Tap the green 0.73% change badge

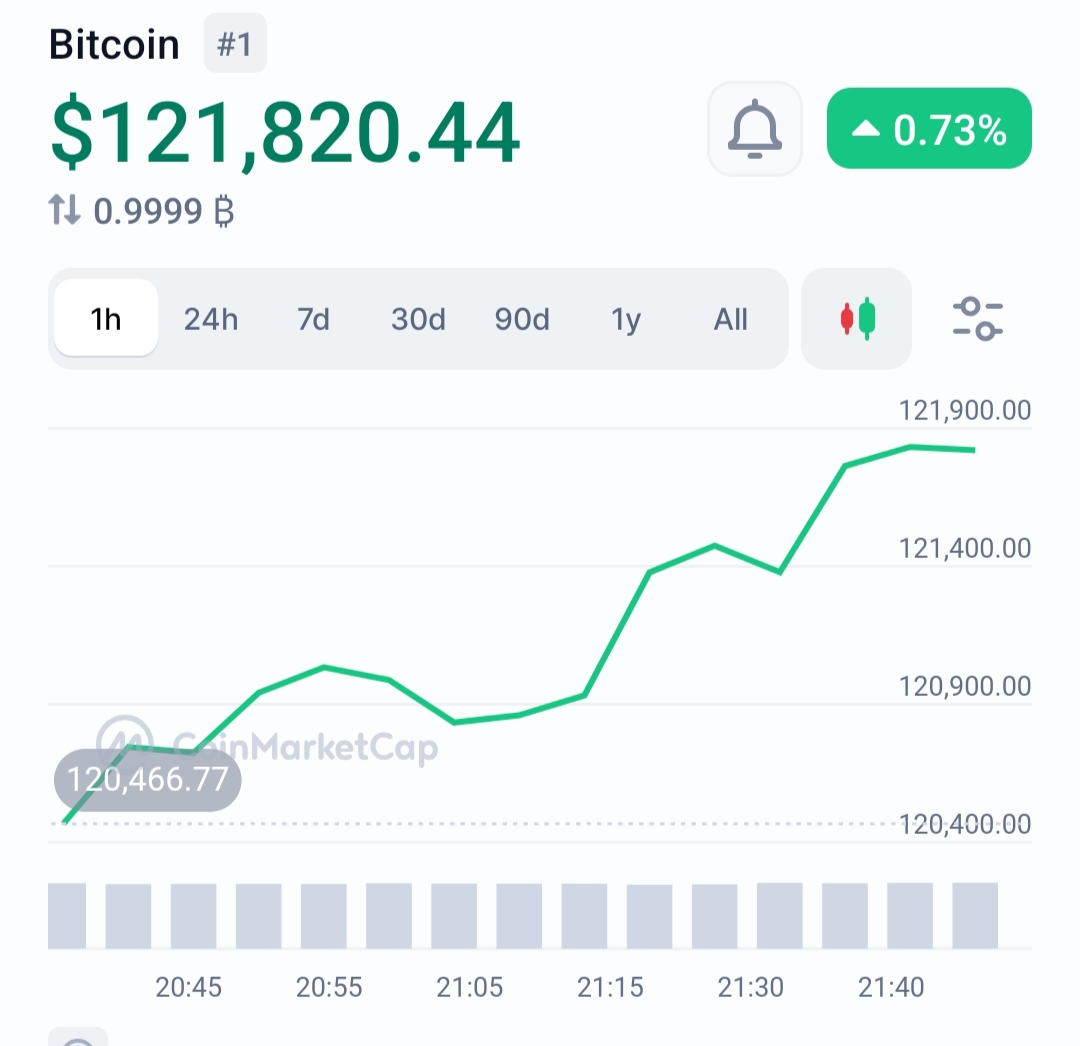929,129
